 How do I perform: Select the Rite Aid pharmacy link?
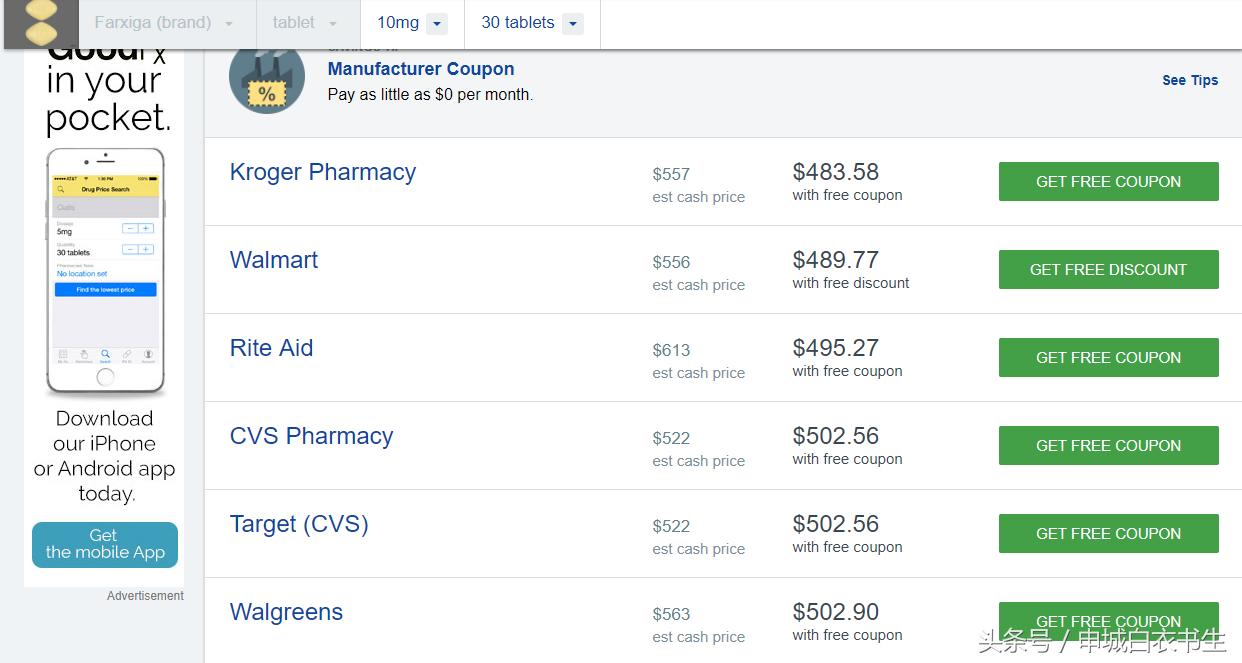(x=272, y=348)
